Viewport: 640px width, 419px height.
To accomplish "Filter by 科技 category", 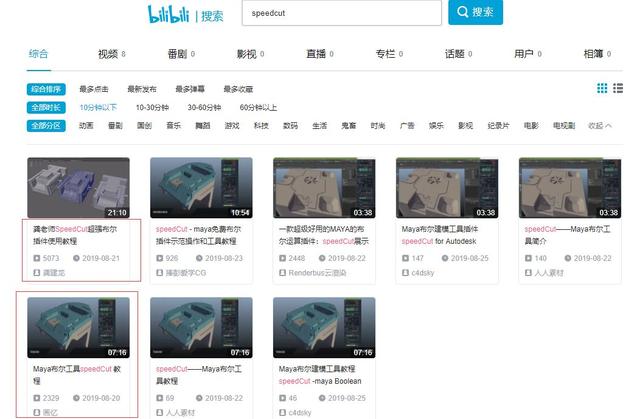I will click(261, 126).
